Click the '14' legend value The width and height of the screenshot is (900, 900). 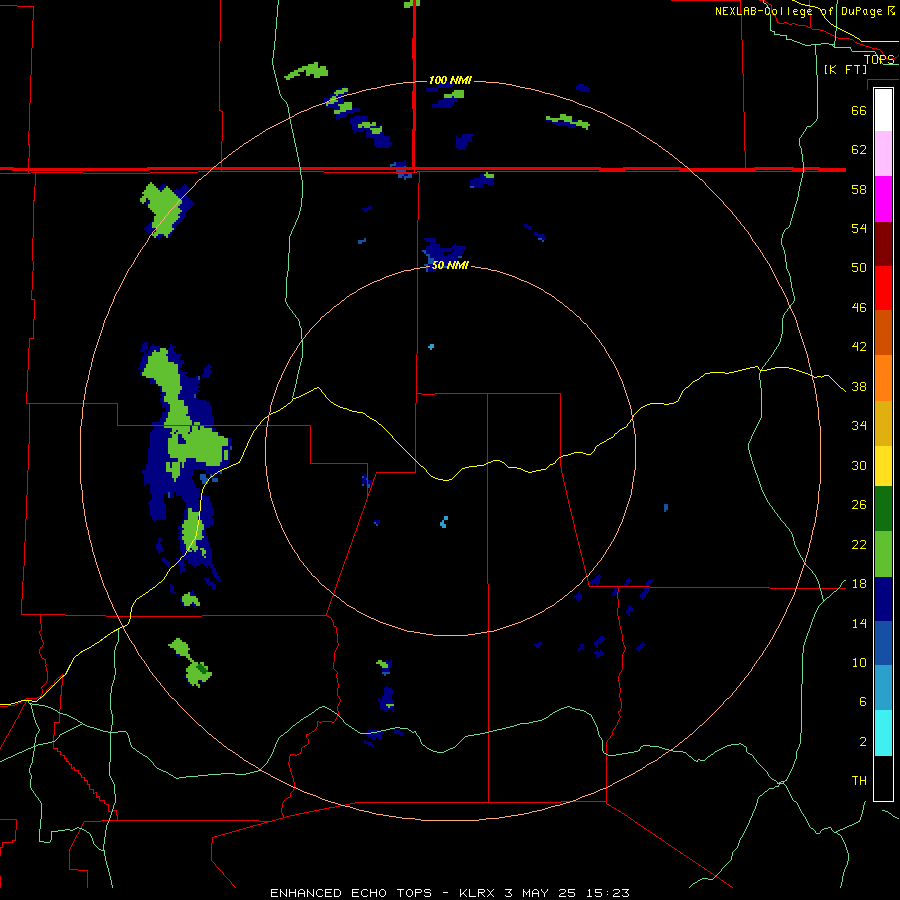[x=859, y=623]
